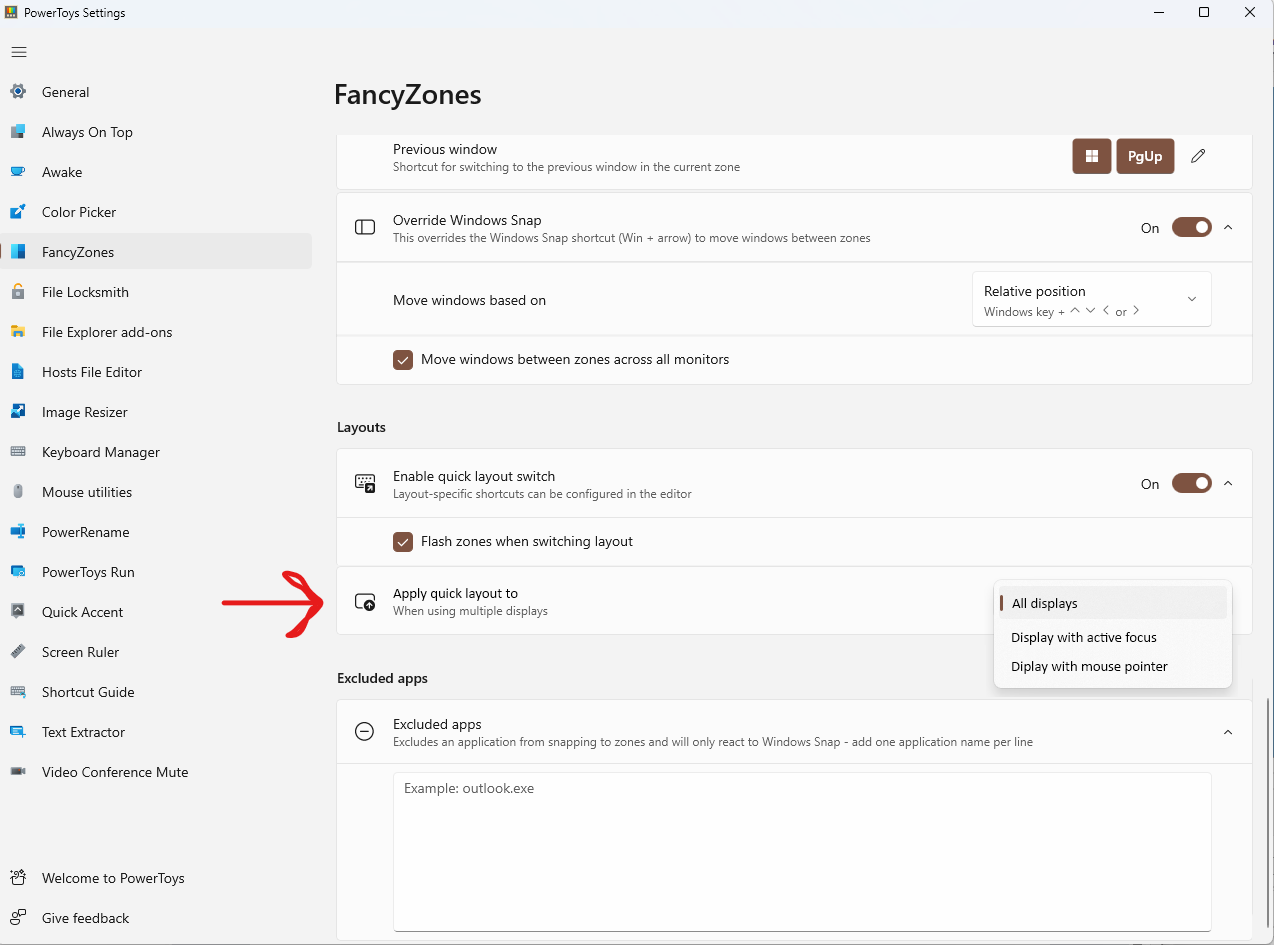
Task: Select the PowerRename sidebar icon
Action: pyautogui.click(x=18, y=532)
